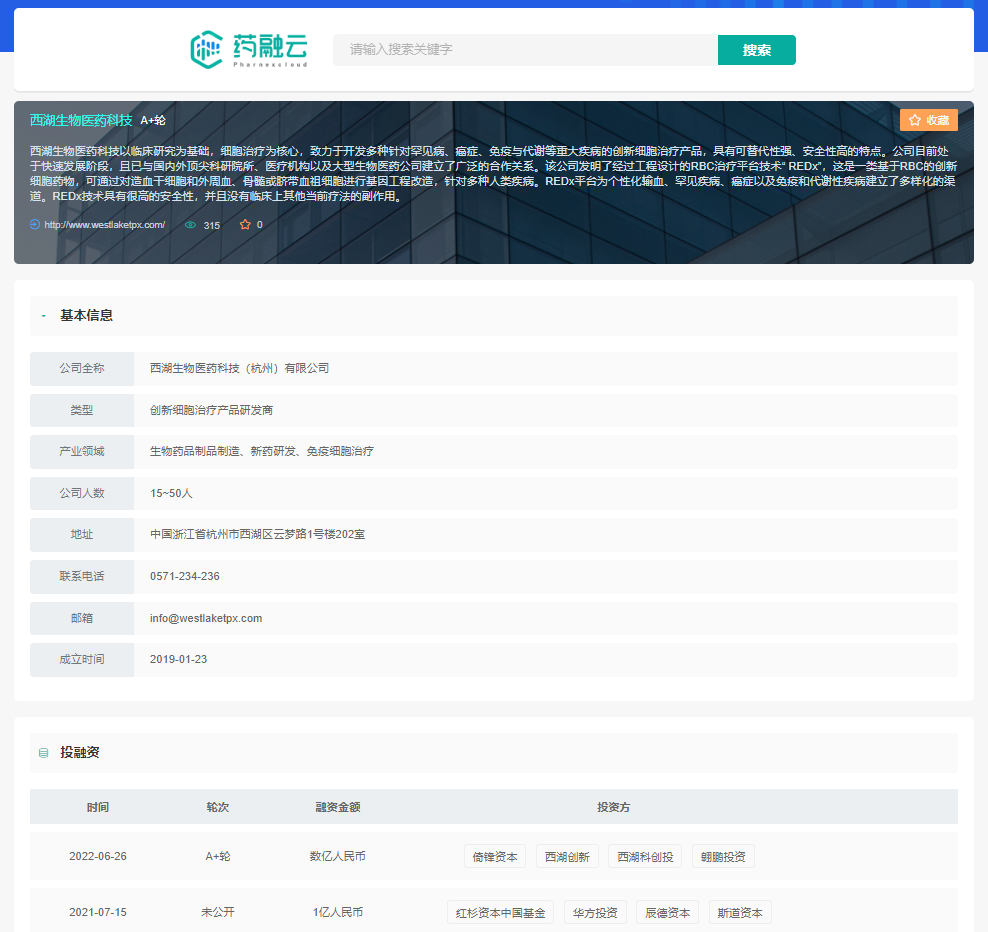The width and height of the screenshot is (988, 932).
Task: Collapse the 基本信息 section header
Action: tap(86, 315)
